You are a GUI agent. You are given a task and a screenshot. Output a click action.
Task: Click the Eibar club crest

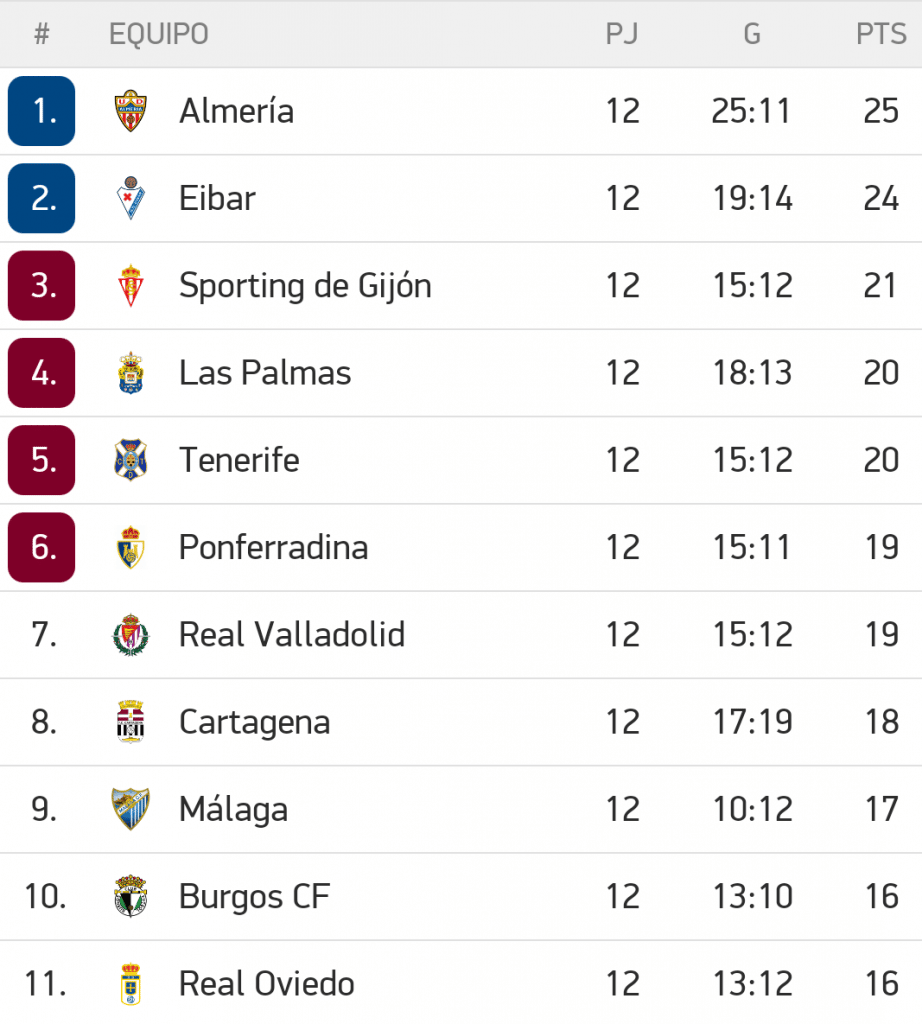click(x=131, y=198)
